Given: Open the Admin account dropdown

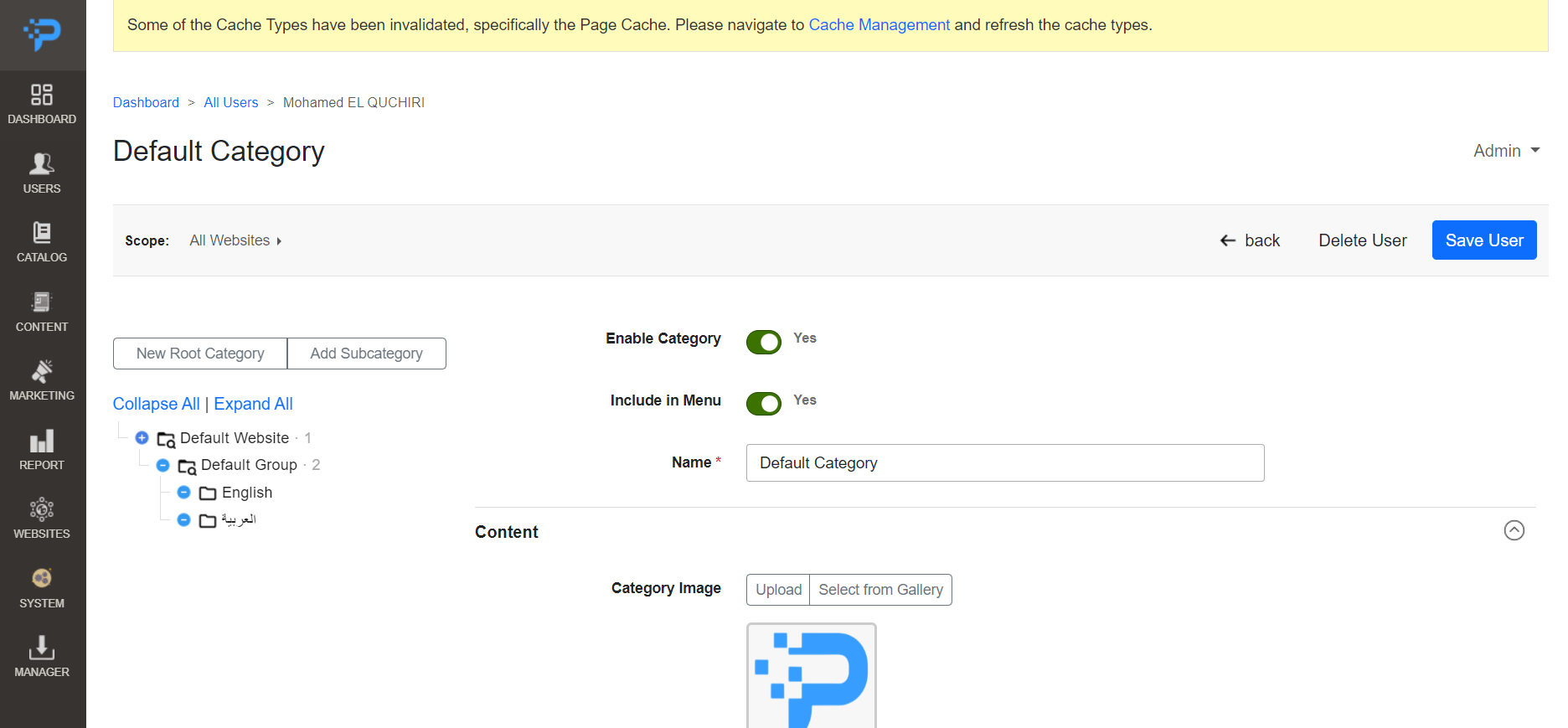Looking at the screenshot, I should point(1506,151).
